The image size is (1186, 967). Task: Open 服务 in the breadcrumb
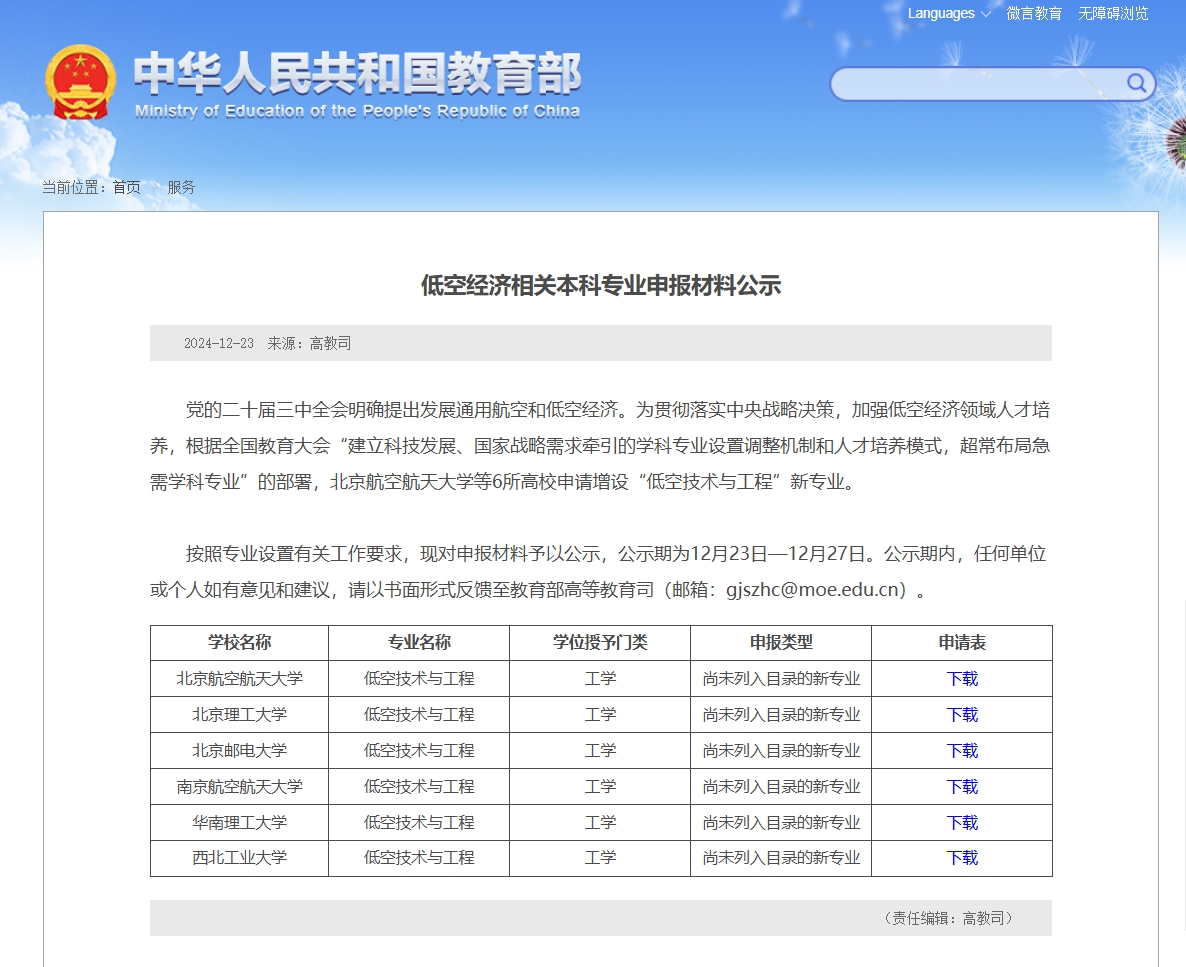[181, 187]
